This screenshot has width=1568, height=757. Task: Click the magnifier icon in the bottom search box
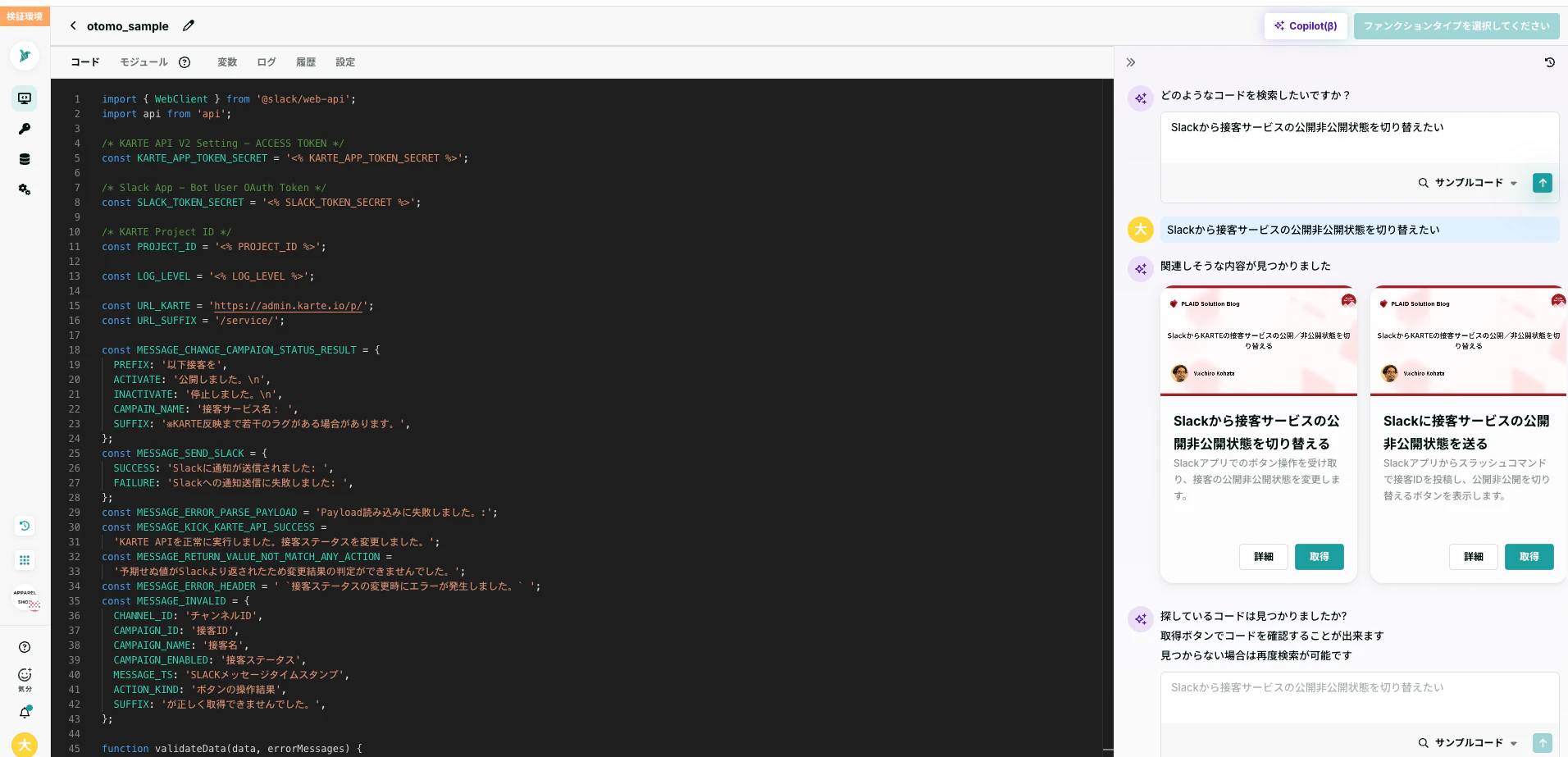coord(1424,743)
